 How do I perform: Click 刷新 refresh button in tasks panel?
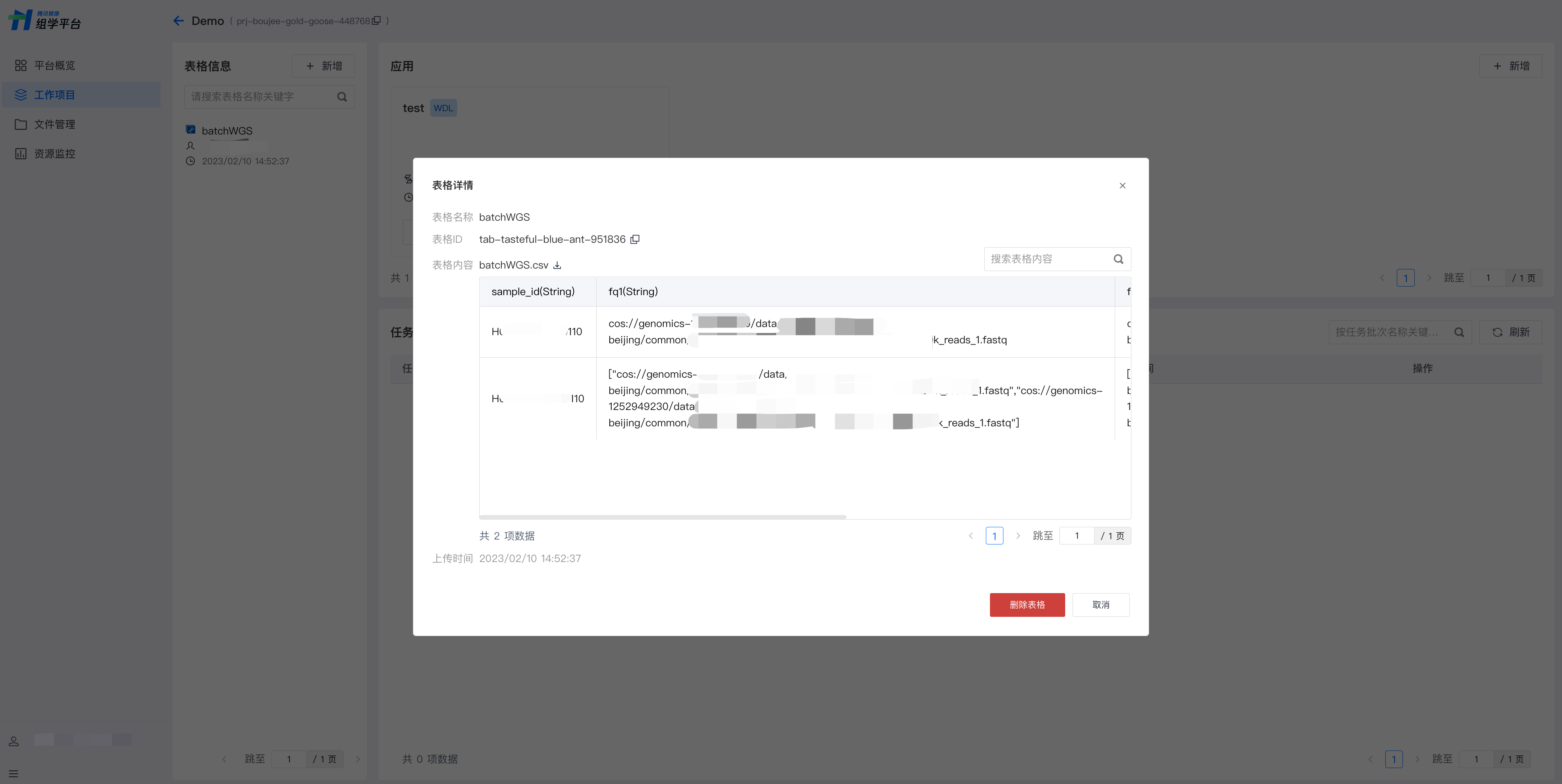tap(1510, 332)
